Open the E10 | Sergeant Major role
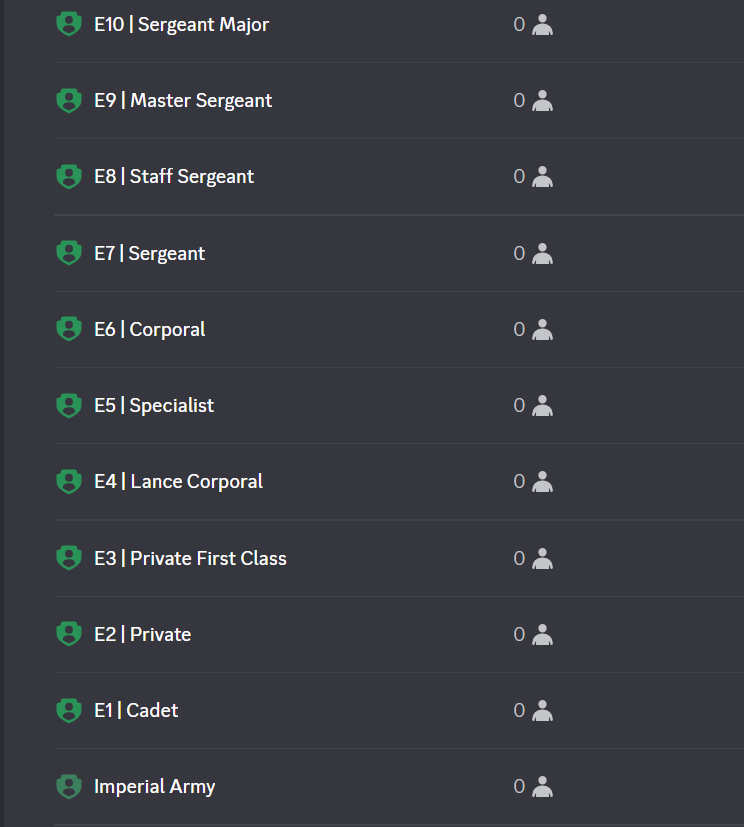The image size is (744, 827). pos(181,24)
